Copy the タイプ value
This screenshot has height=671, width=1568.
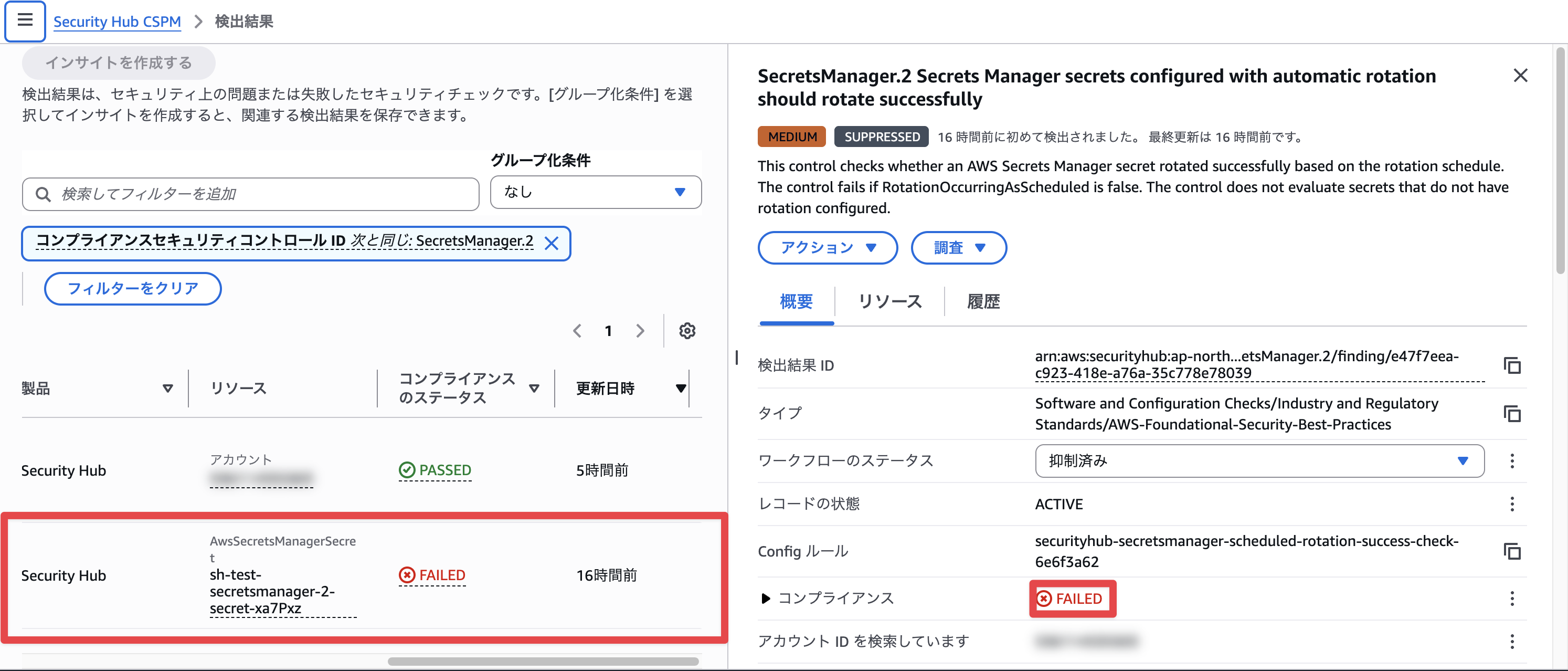click(x=1512, y=414)
